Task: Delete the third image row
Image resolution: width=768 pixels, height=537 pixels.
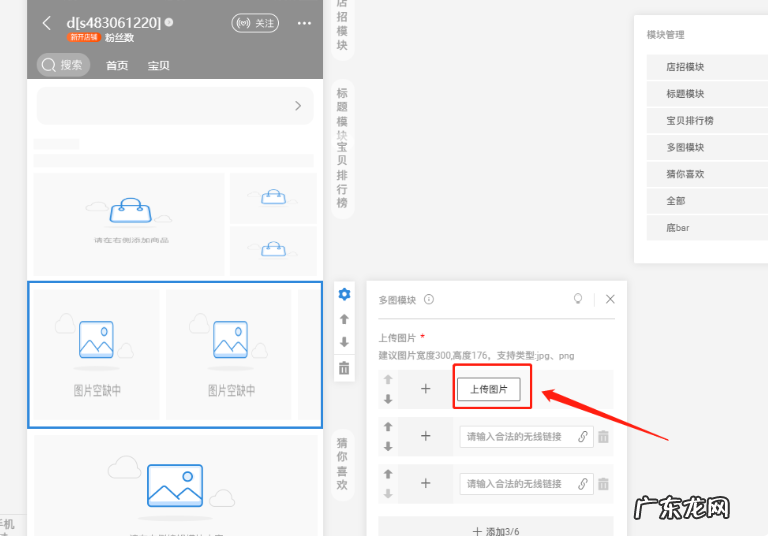Action: (603, 484)
